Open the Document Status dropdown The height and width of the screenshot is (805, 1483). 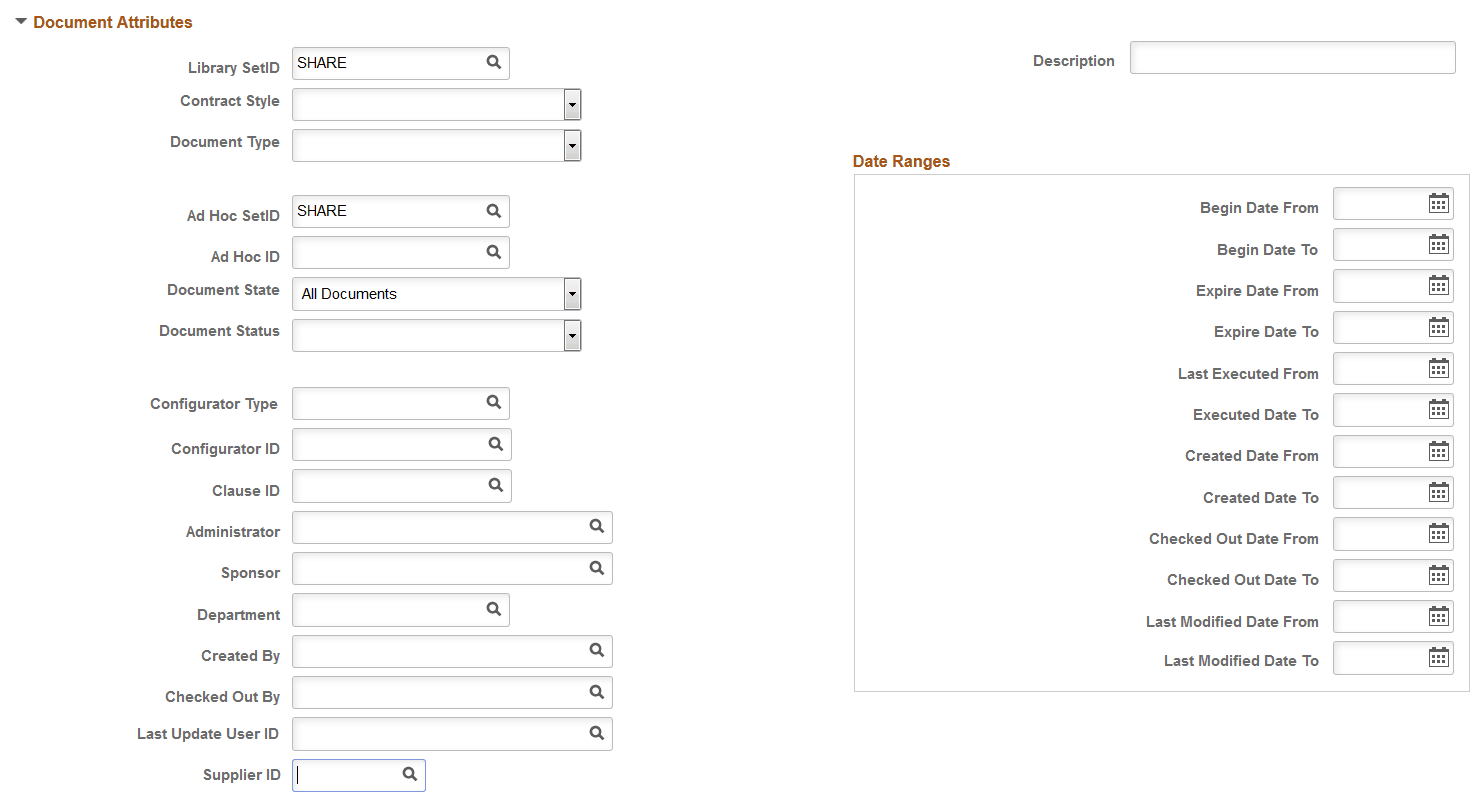click(572, 335)
